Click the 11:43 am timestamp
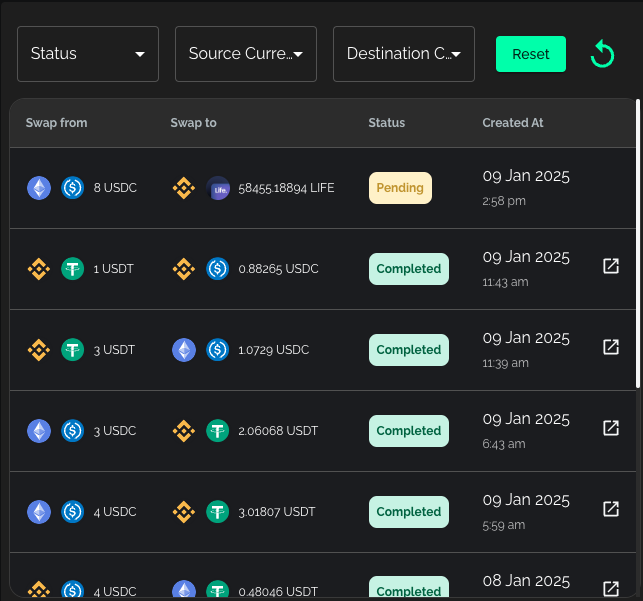 (x=505, y=282)
